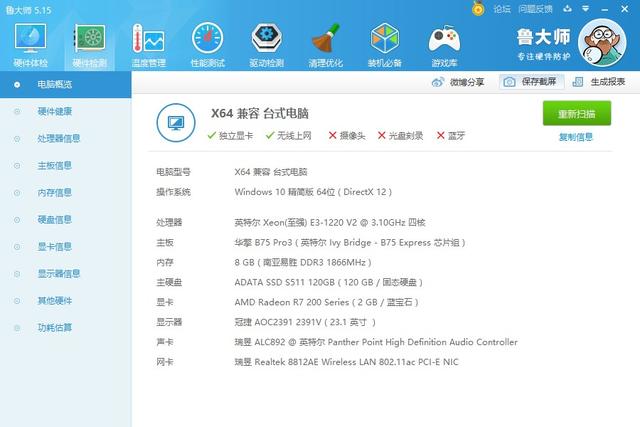Click the 8 GB DDR3 1866MHz memory value
This screenshot has width=640, height=427.
(303, 262)
